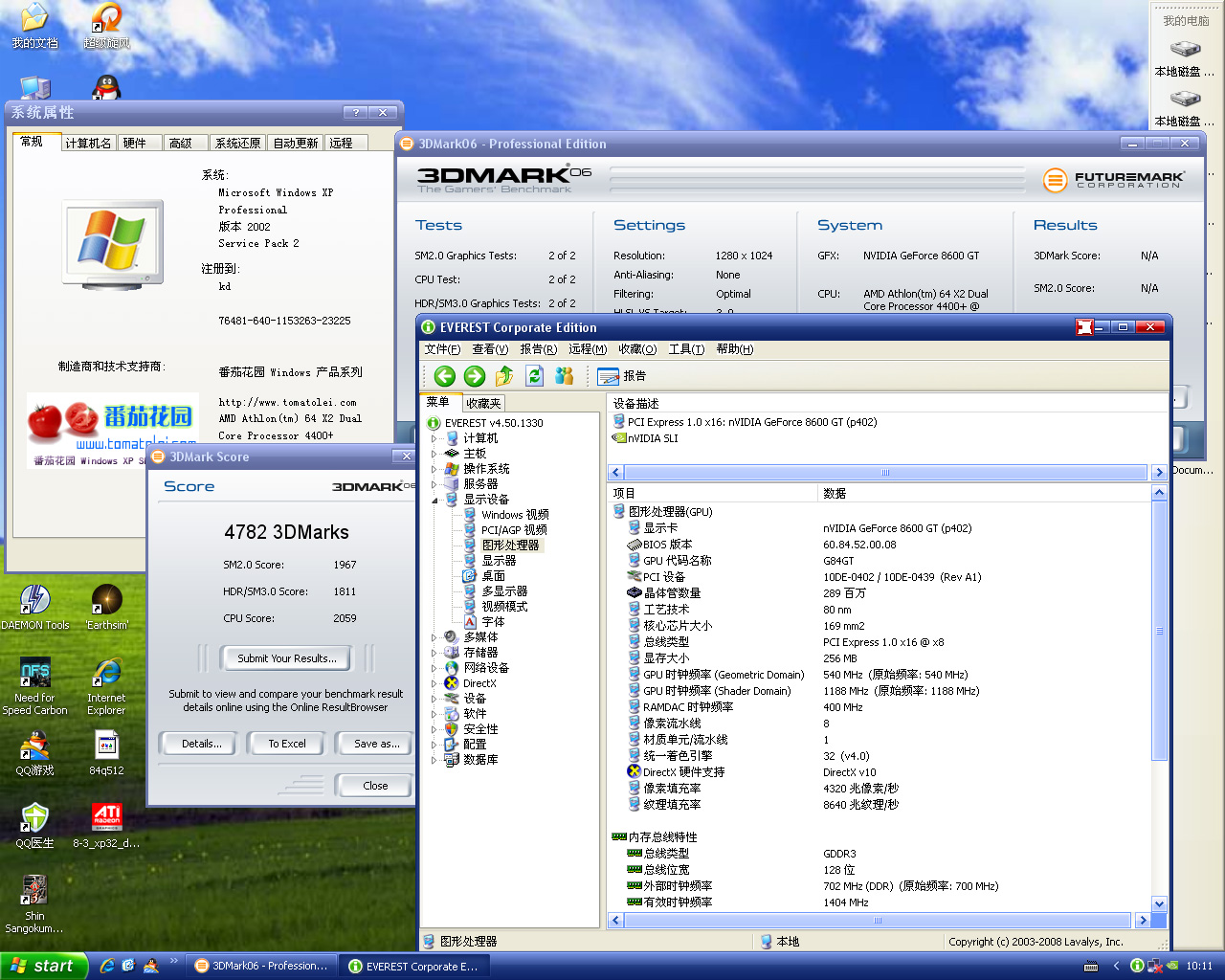
Task: Open the 文件(F) menu in EVEREST
Action: [x=442, y=349]
